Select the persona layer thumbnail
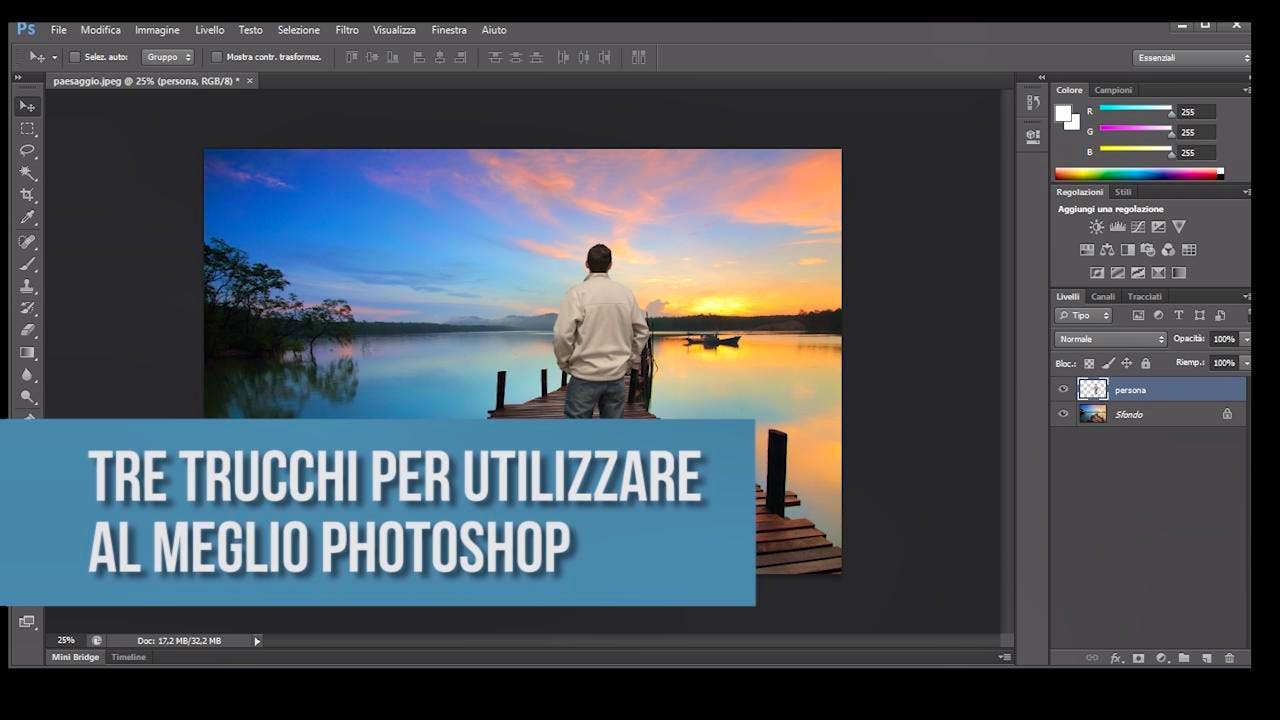The height and width of the screenshot is (720, 1280). tap(1093, 390)
